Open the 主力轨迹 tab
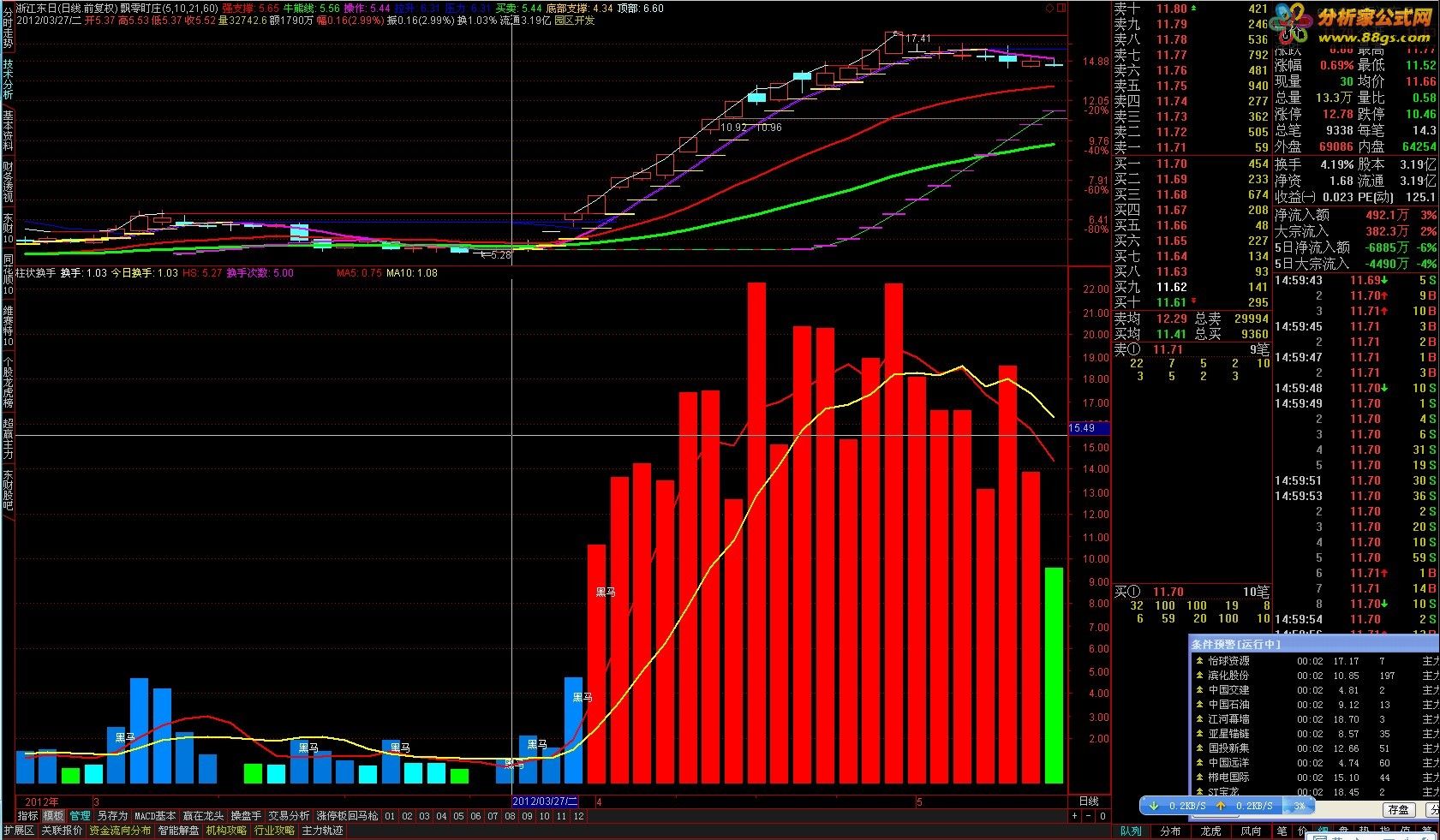The width and height of the screenshot is (1440, 840). (x=323, y=831)
